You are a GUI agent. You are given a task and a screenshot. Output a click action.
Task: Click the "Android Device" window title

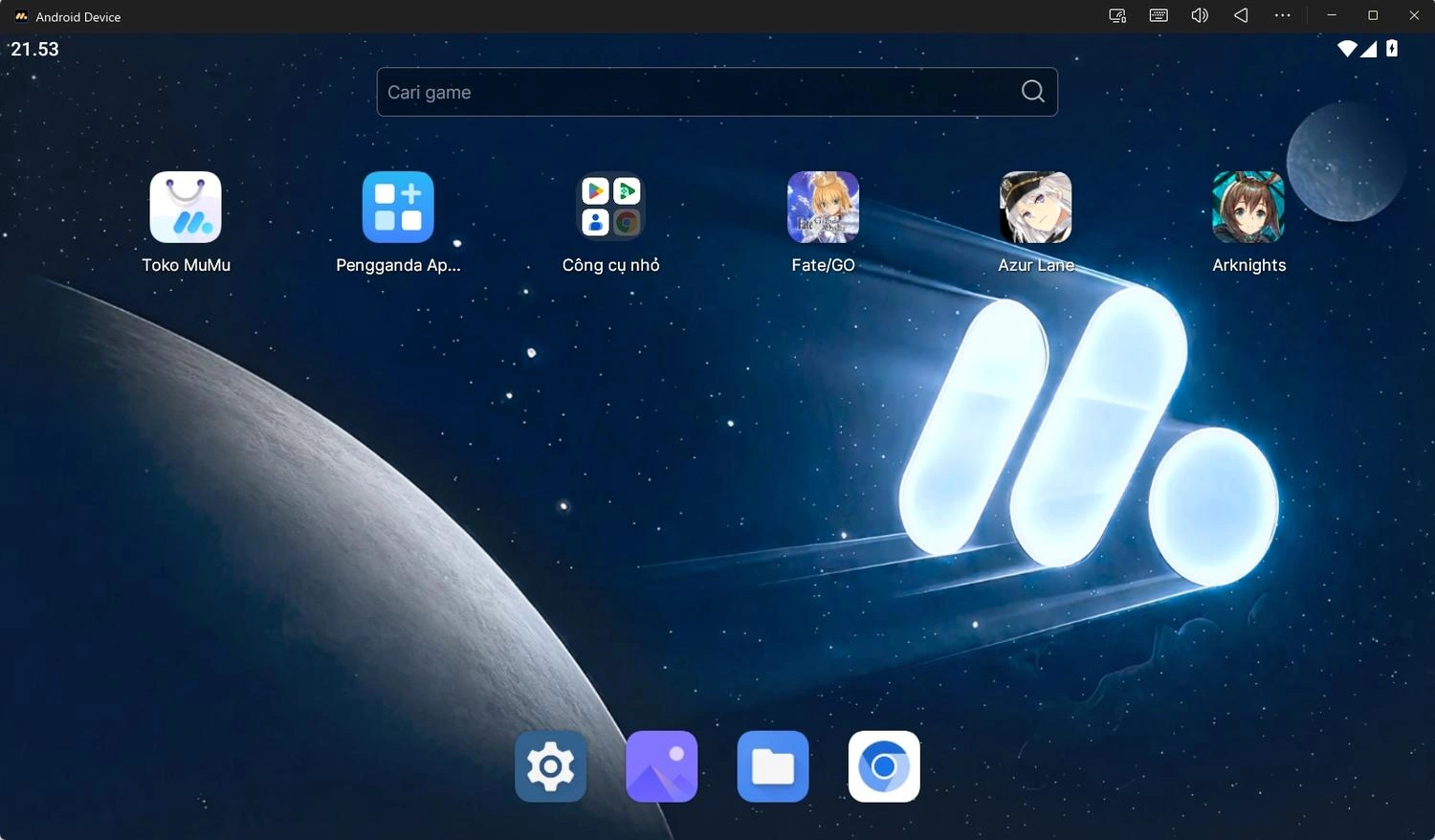pyautogui.click(x=78, y=17)
